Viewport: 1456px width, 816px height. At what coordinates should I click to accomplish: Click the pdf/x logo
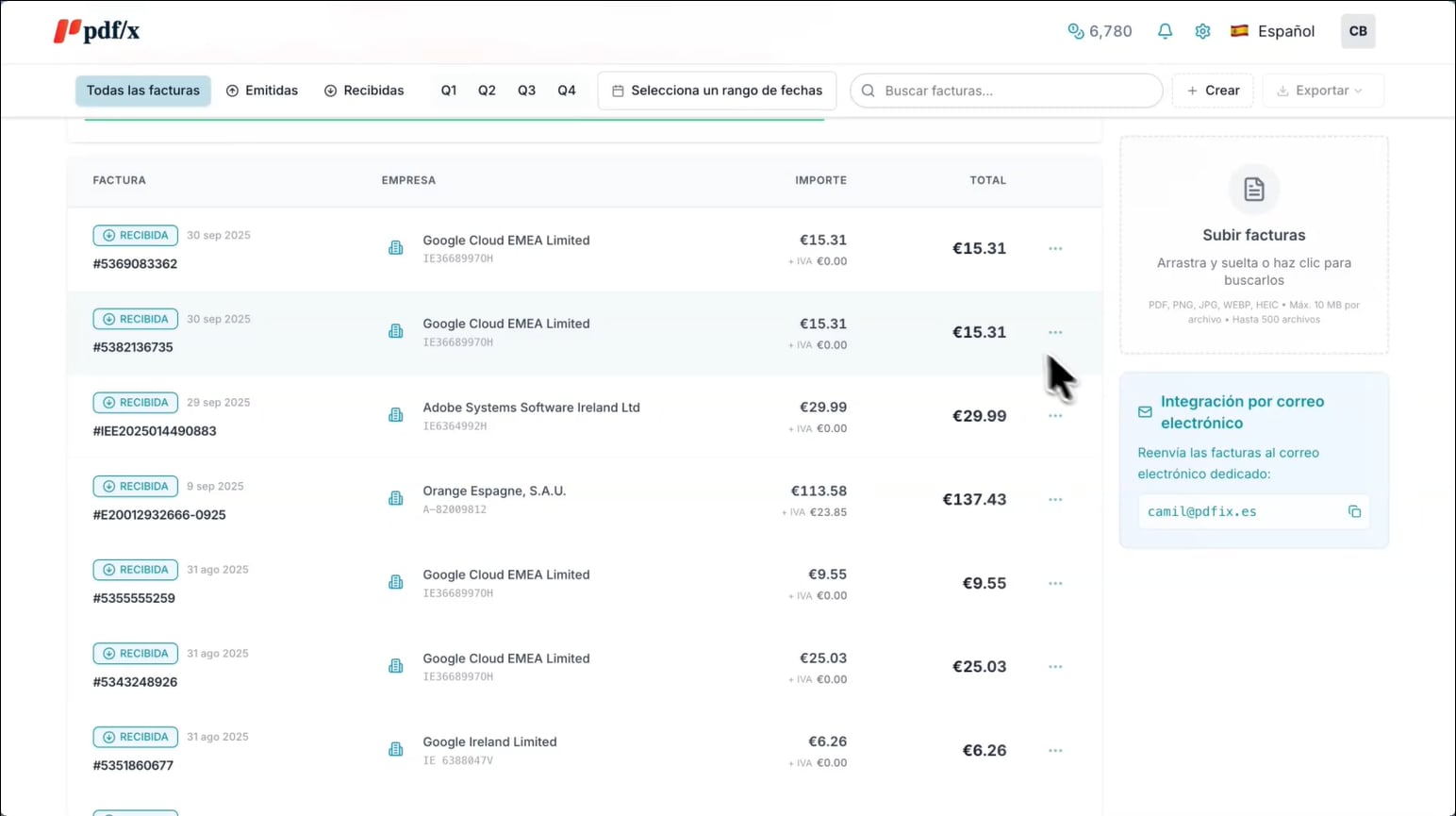tap(96, 31)
